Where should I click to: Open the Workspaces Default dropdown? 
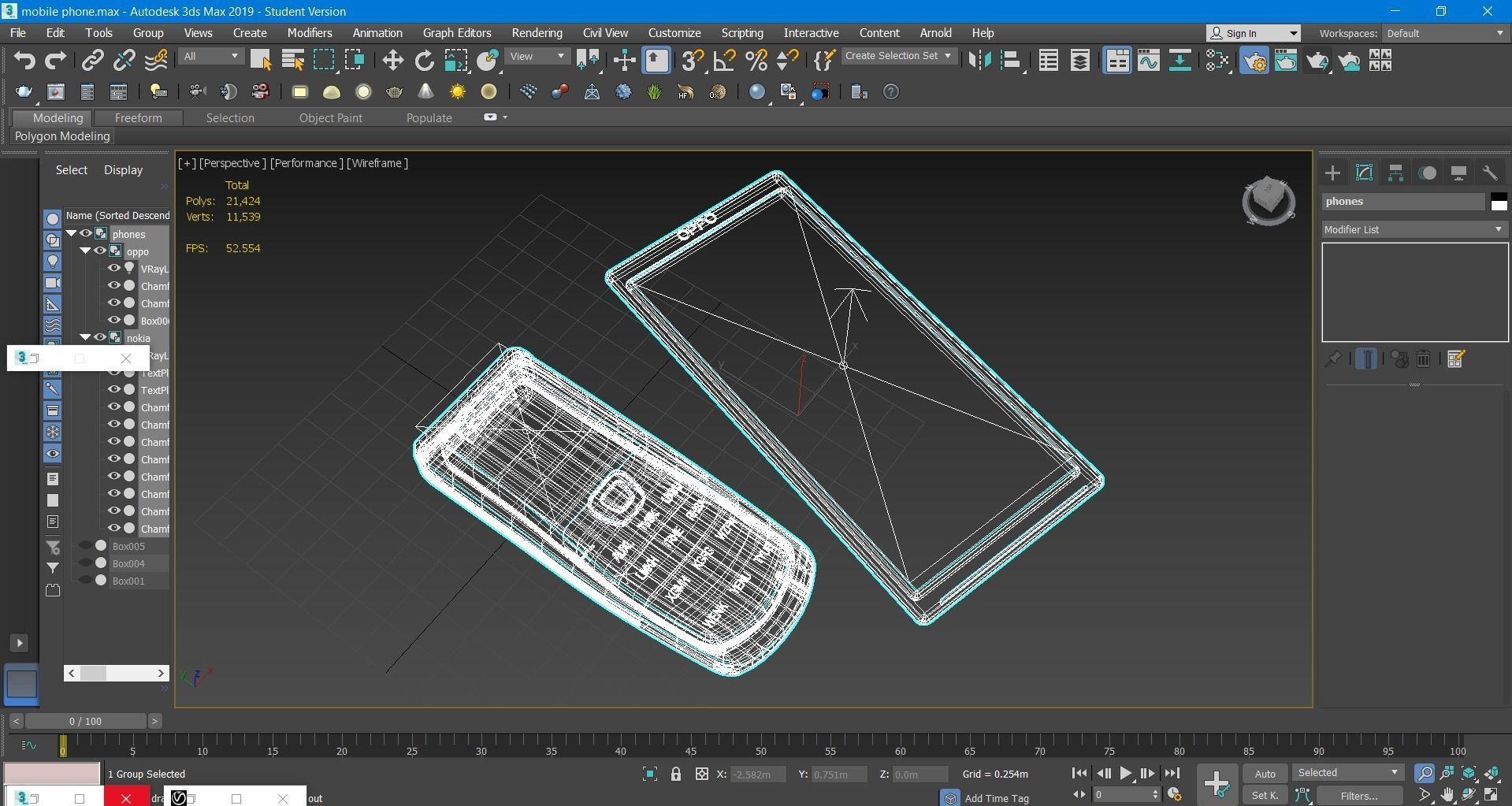click(x=1445, y=33)
